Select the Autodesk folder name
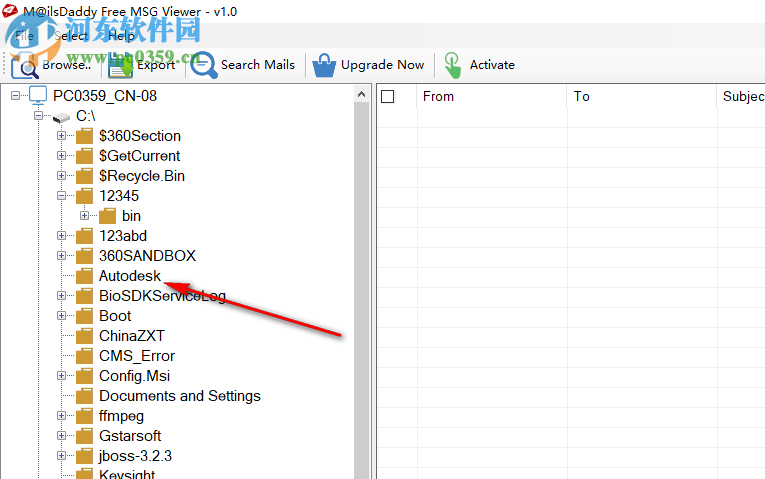This screenshot has height=479, width=765. (130, 276)
